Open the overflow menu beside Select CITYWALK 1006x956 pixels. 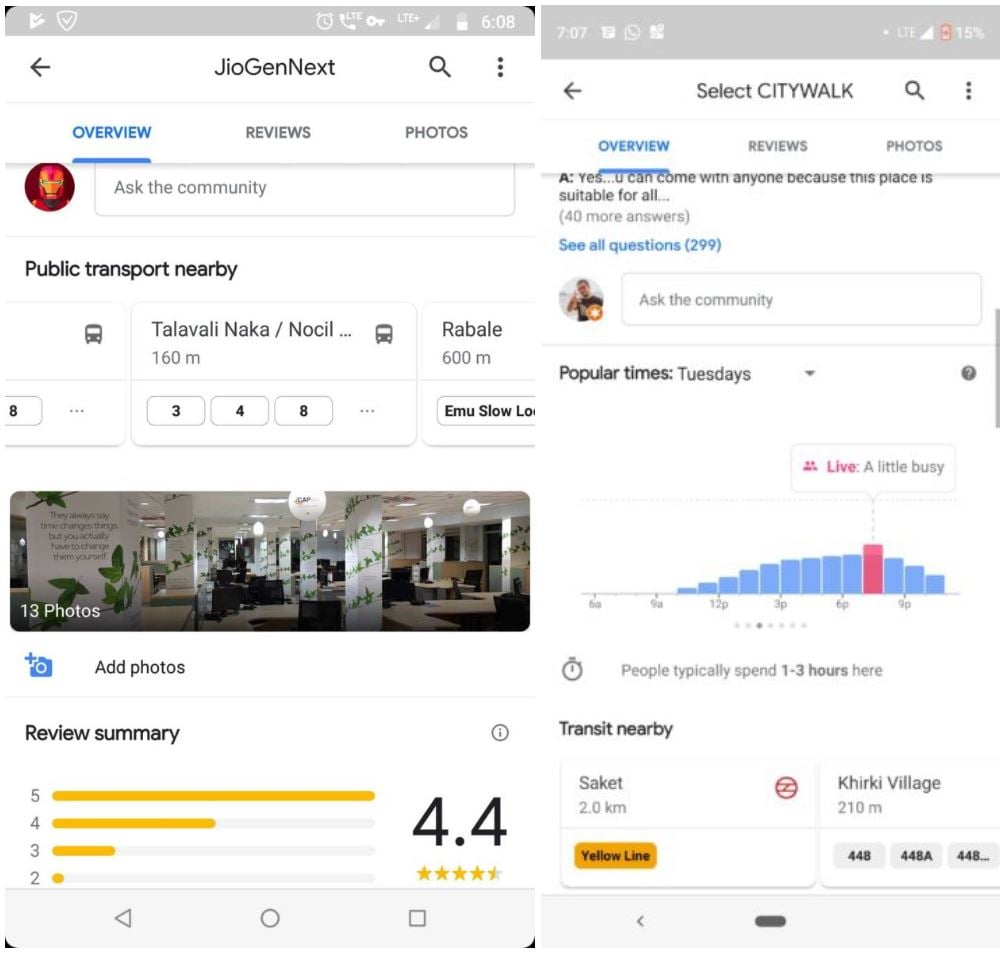point(969,90)
